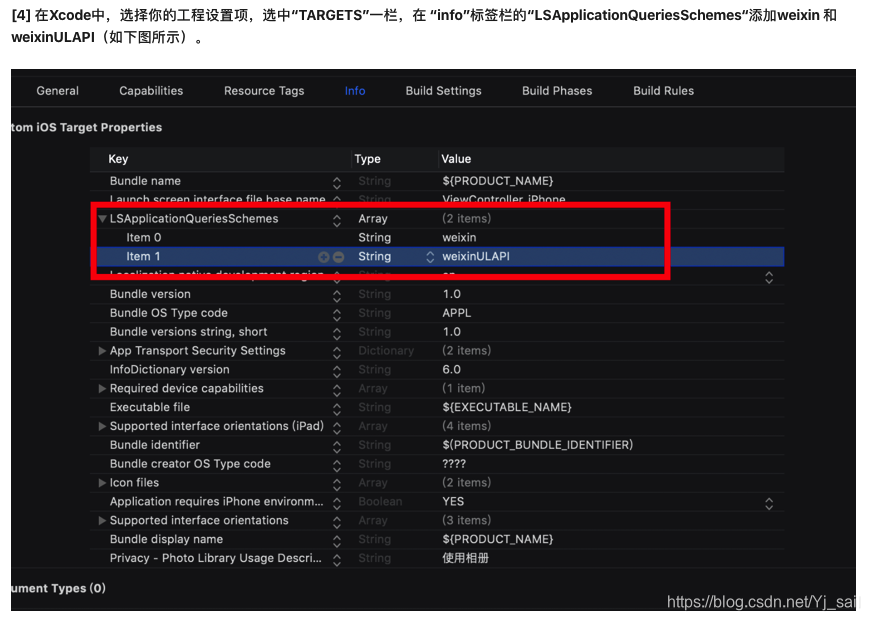Collapse LSApplicationQueriesSchemes array
The width and height of the screenshot is (870, 621).
[x=102, y=219]
